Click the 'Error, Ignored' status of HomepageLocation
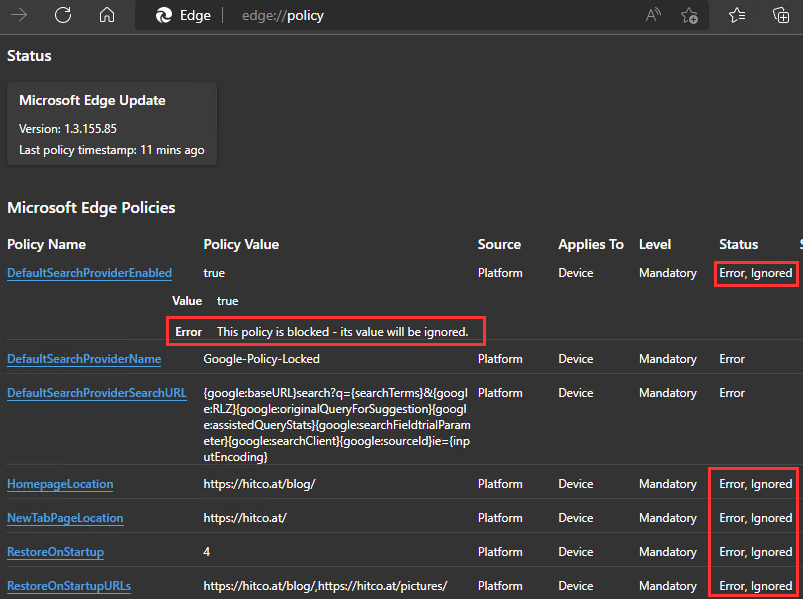 click(x=755, y=484)
